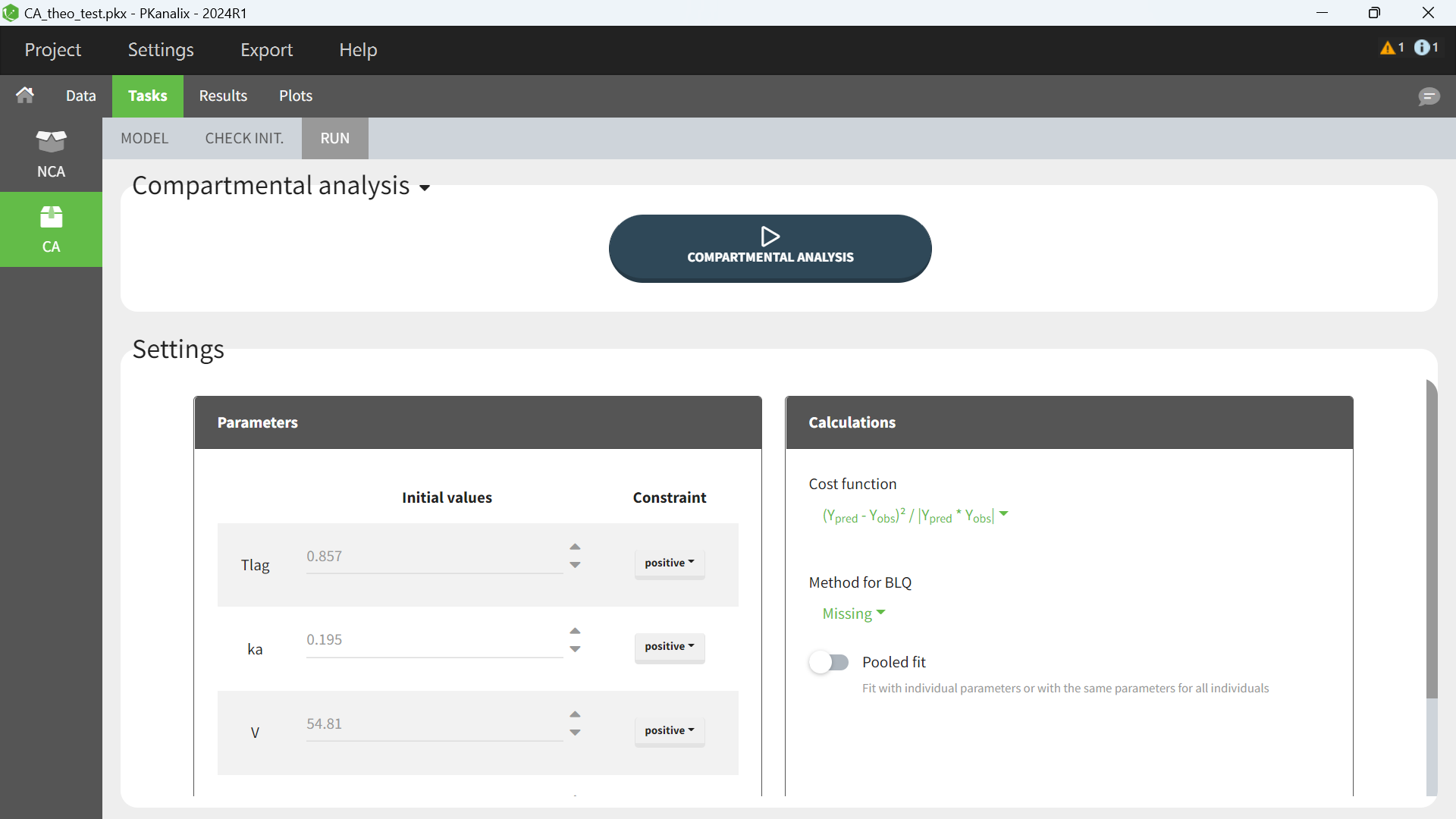The height and width of the screenshot is (819, 1456).
Task: Expand the Compartmental analysis title arrow
Action: [x=425, y=188]
